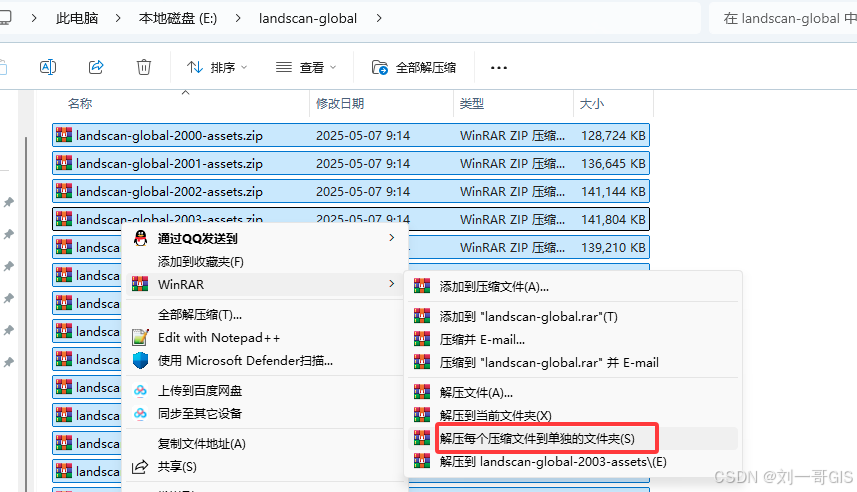Click the Microsoft Defender shield icon
Screen dimensions: 857x492
[140, 360]
